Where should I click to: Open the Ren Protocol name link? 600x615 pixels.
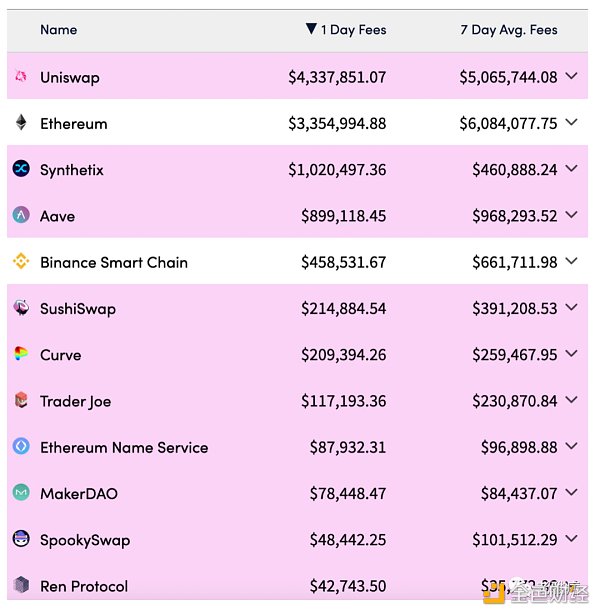click(84, 586)
